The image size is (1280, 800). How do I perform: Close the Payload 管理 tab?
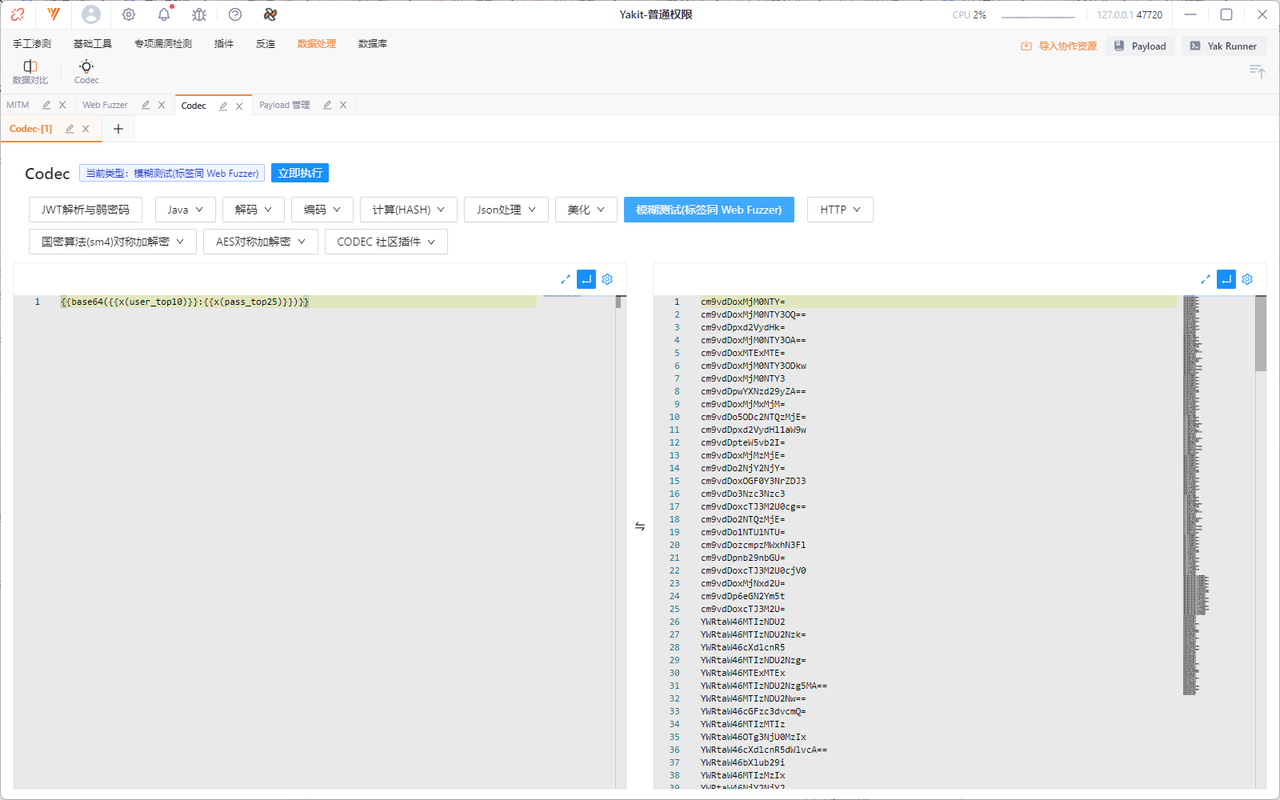point(343,105)
